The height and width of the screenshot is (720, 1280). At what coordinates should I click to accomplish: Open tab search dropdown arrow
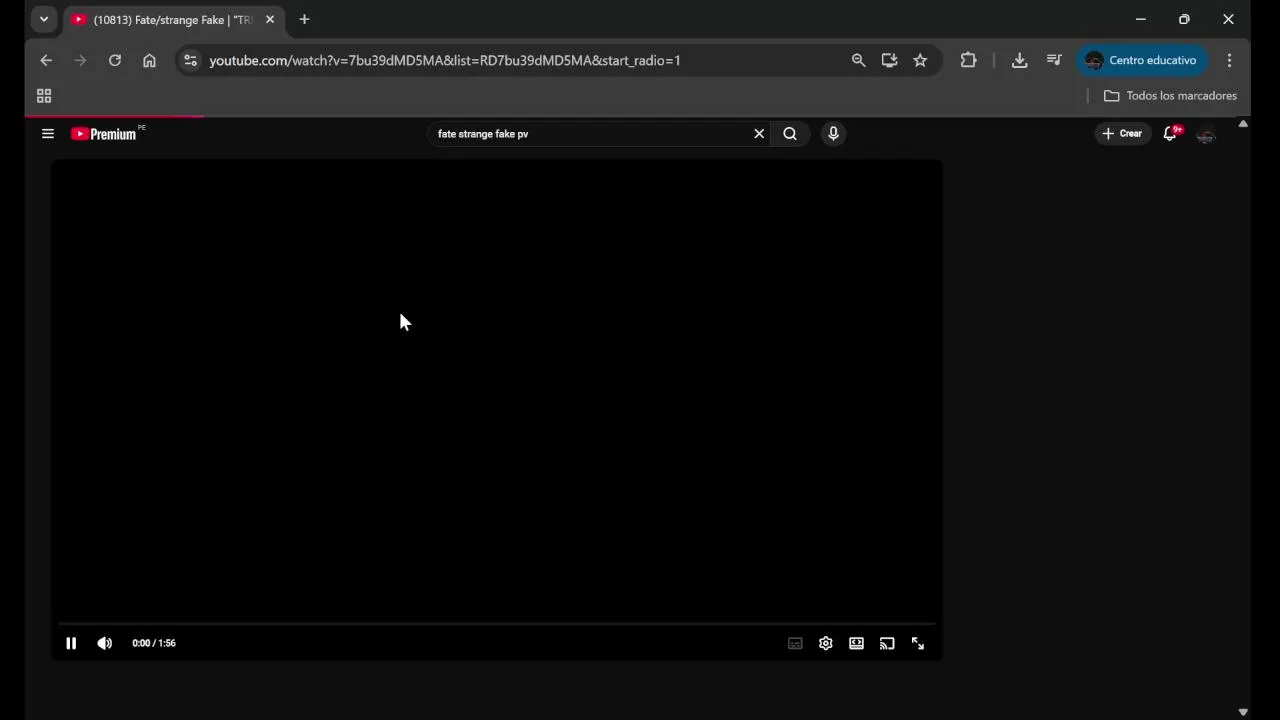click(44, 19)
